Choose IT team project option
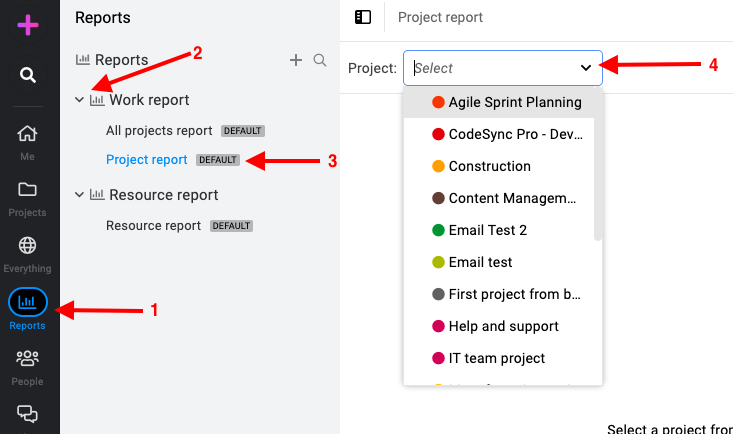Viewport: 733px width, 434px height. 499,358
